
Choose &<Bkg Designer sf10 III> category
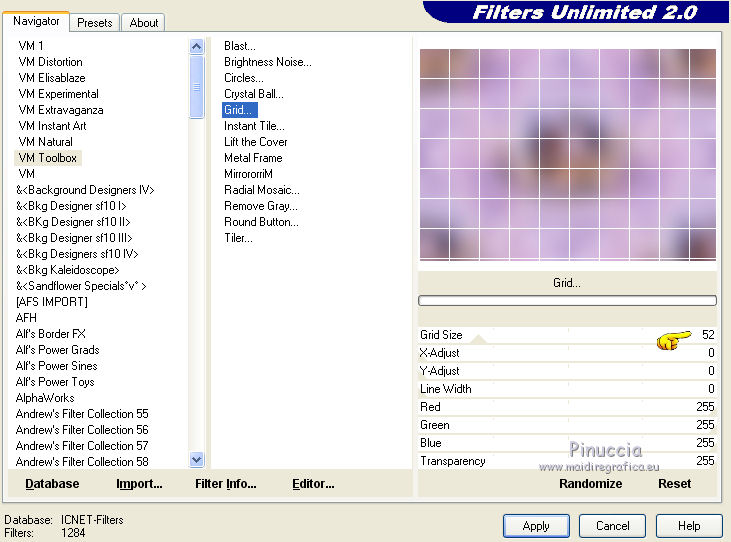74,238
